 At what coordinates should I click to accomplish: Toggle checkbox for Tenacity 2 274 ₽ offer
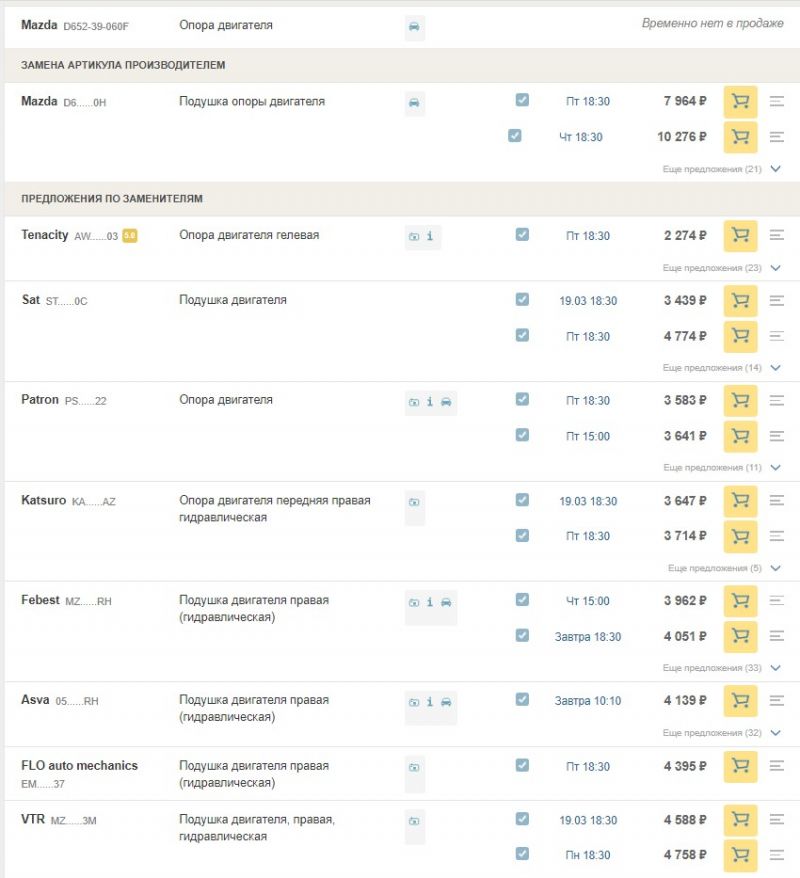pyautogui.click(x=522, y=234)
